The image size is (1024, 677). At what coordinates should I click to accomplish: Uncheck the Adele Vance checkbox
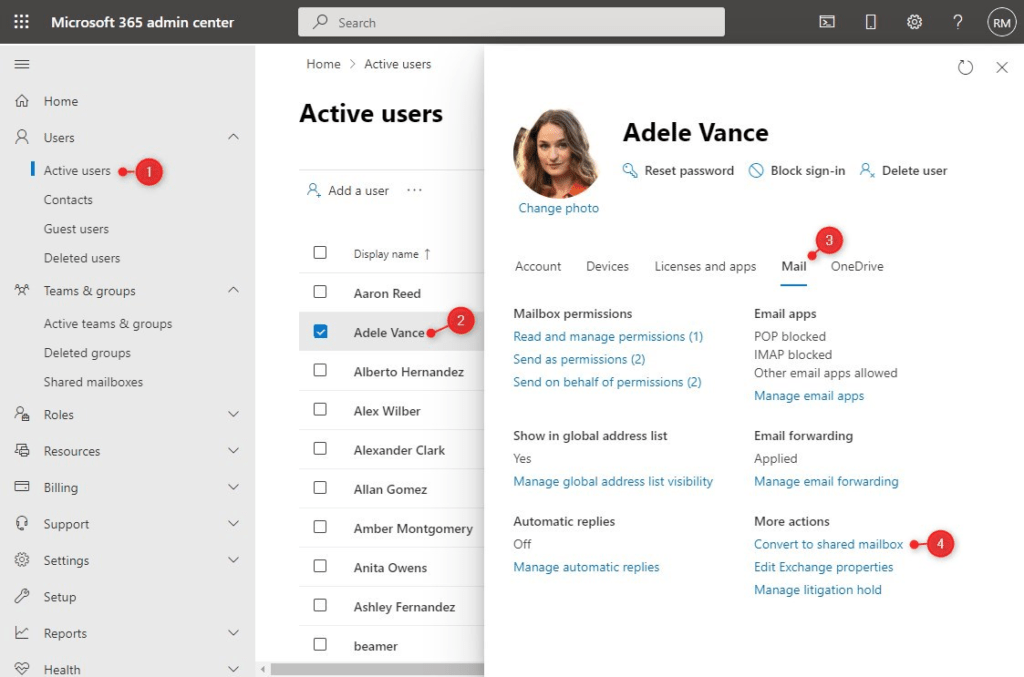[x=322, y=331]
